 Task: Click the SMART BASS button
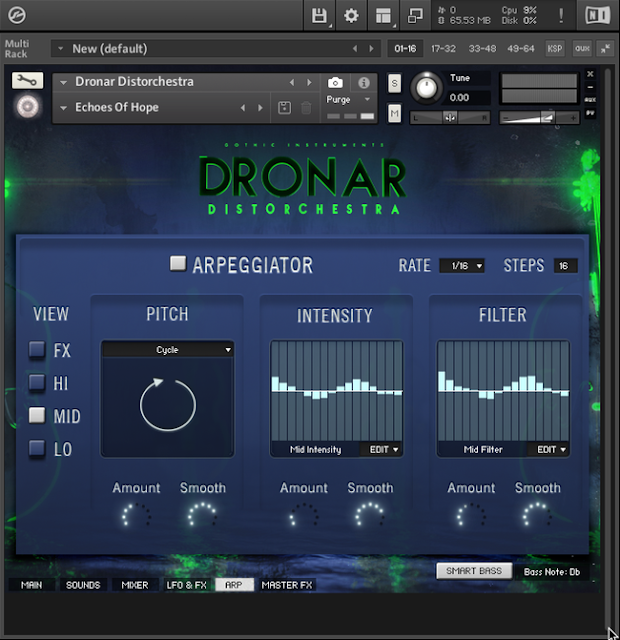point(474,571)
